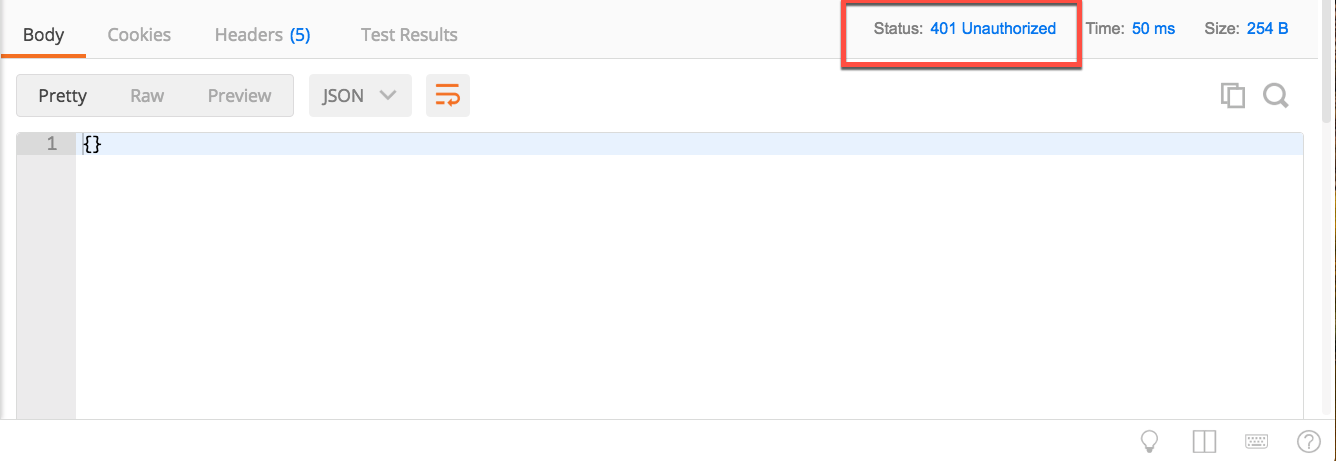Click the 50 ms response time
This screenshot has height=461, width=1336.
(x=1153, y=29)
